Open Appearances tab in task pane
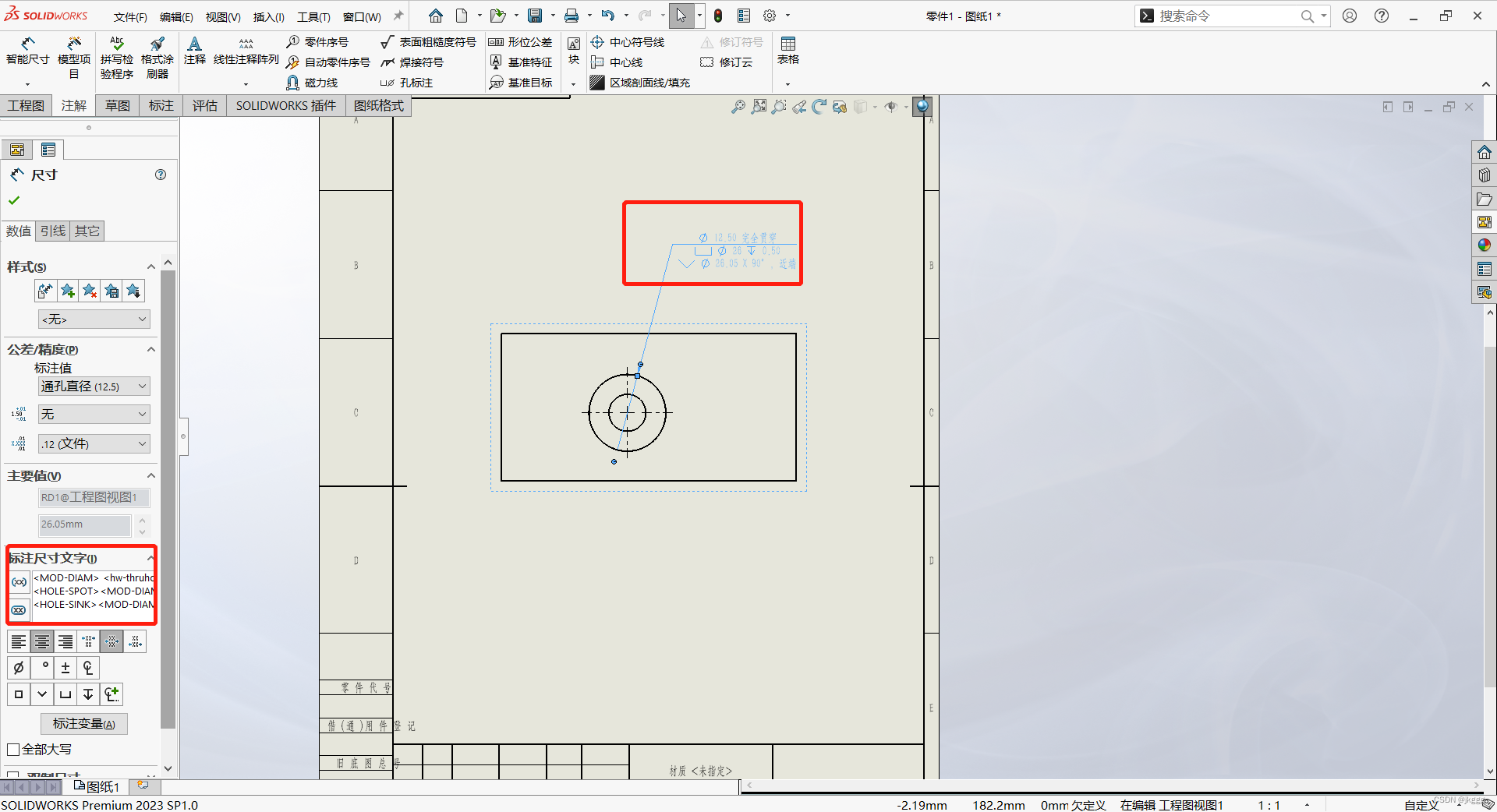The height and width of the screenshot is (812, 1497). [x=1484, y=245]
